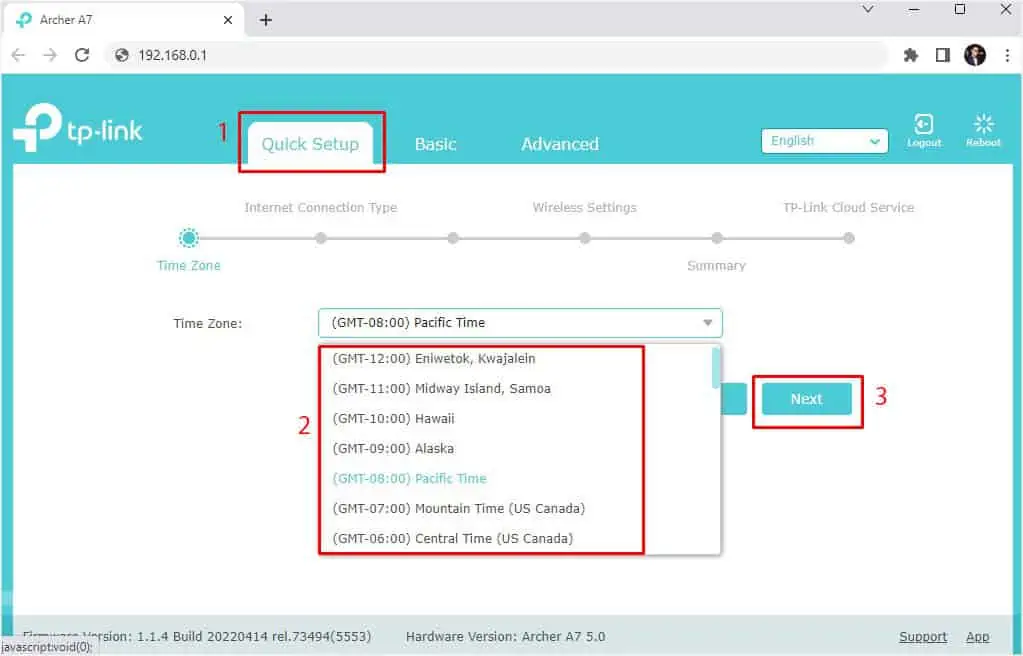Open a new browser tab with the plus icon
Image resolution: width=1023 pixels, height=656 pixels.
tap(266, 19)
